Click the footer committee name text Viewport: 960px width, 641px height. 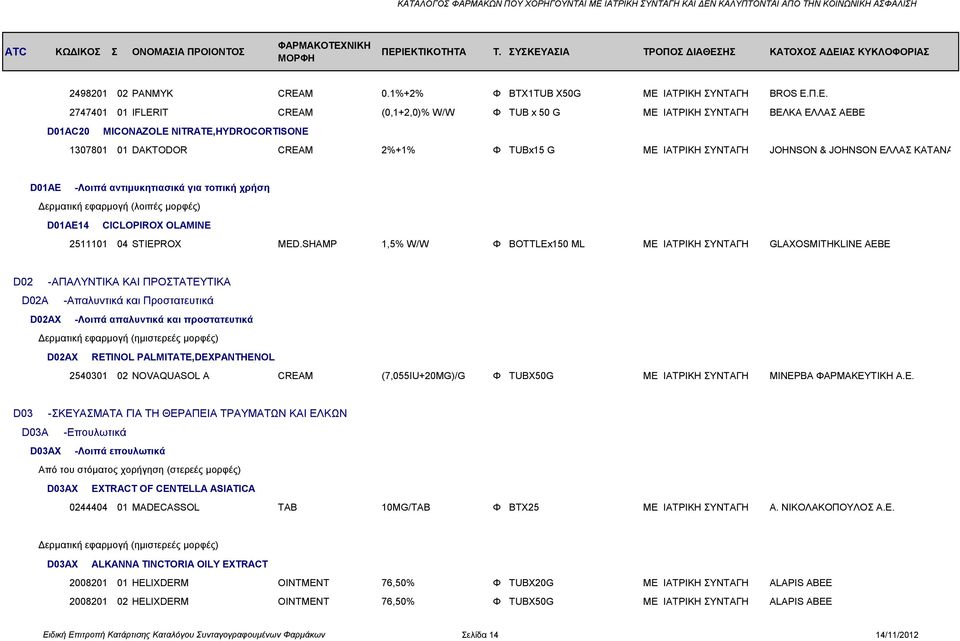[x=184, y=635]
